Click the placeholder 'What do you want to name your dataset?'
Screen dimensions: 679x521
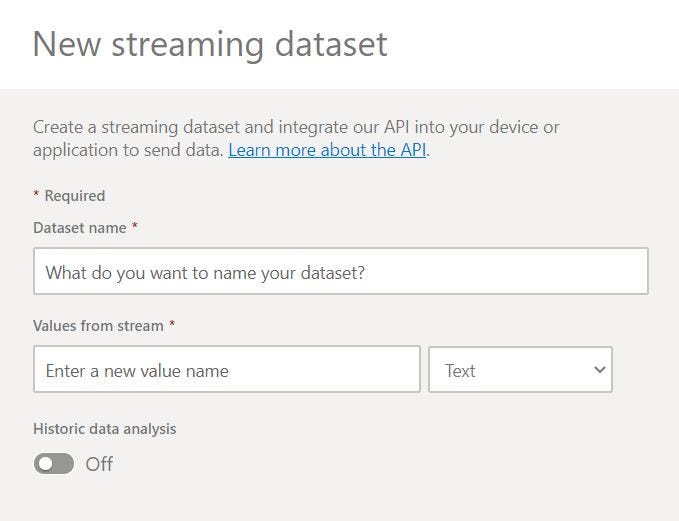[205, 272]
